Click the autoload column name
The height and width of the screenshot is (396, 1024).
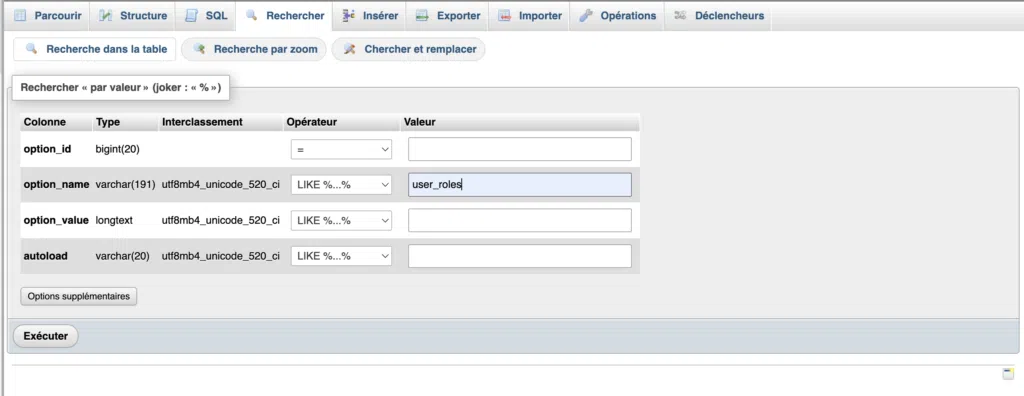tap(46, 256)
